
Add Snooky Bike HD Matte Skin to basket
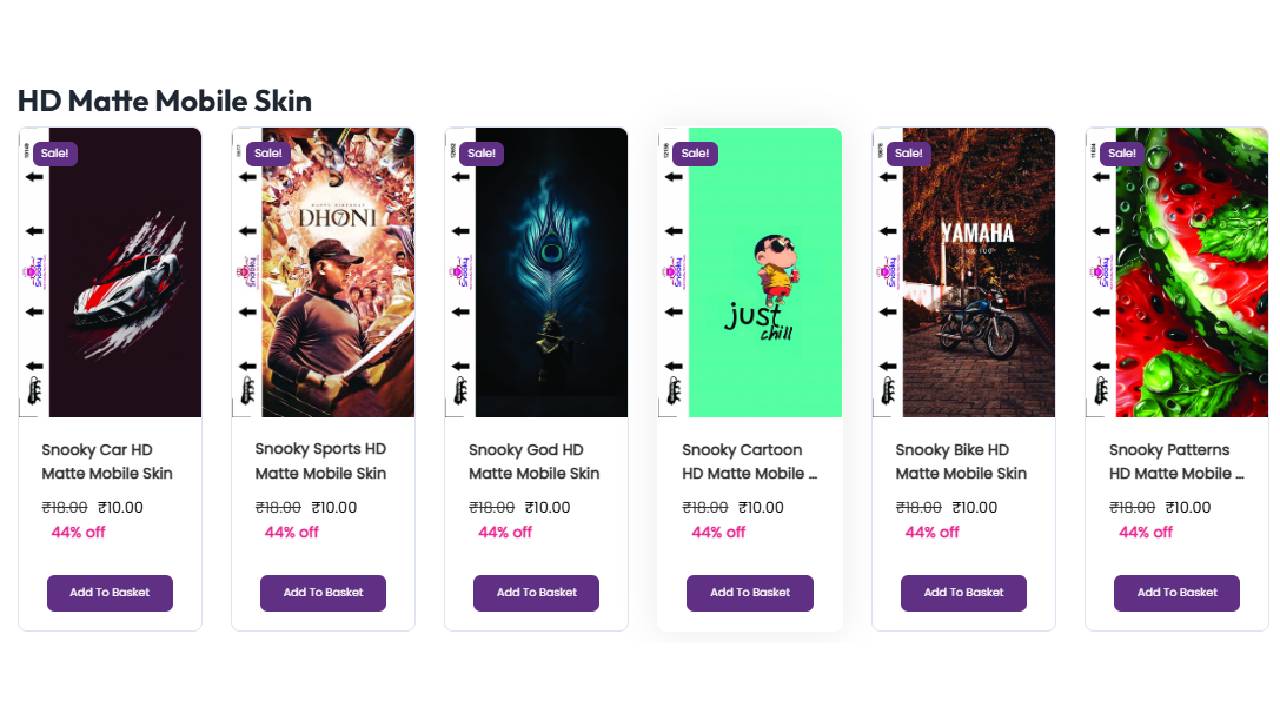[963, 592]
